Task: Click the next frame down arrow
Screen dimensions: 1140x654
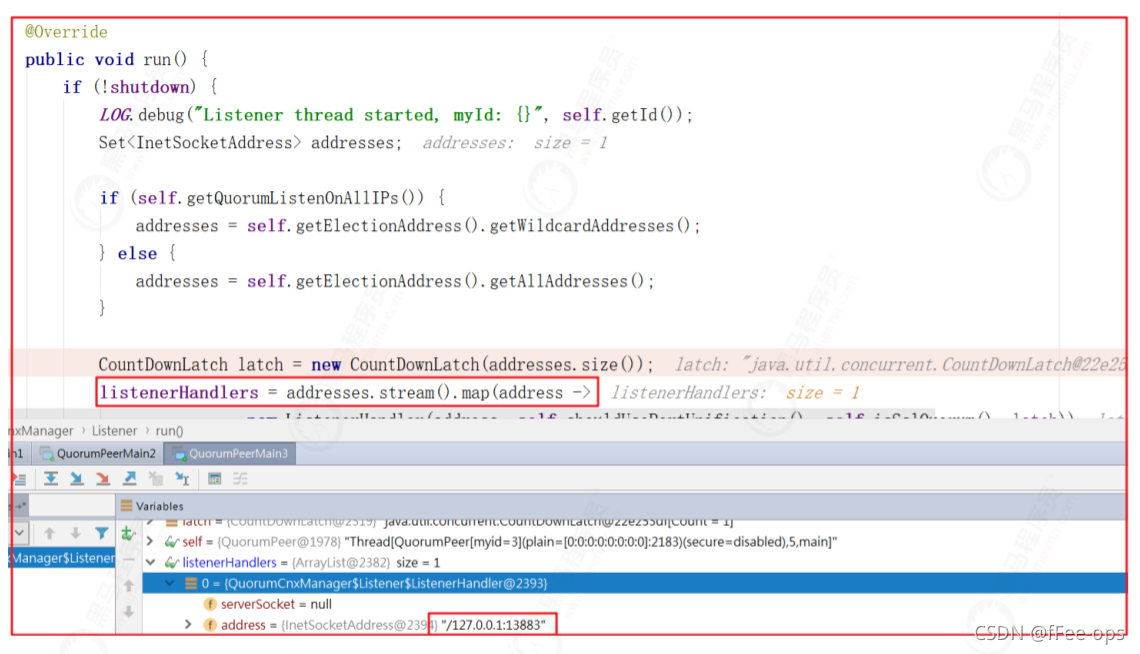Action: tap(76, 533)
